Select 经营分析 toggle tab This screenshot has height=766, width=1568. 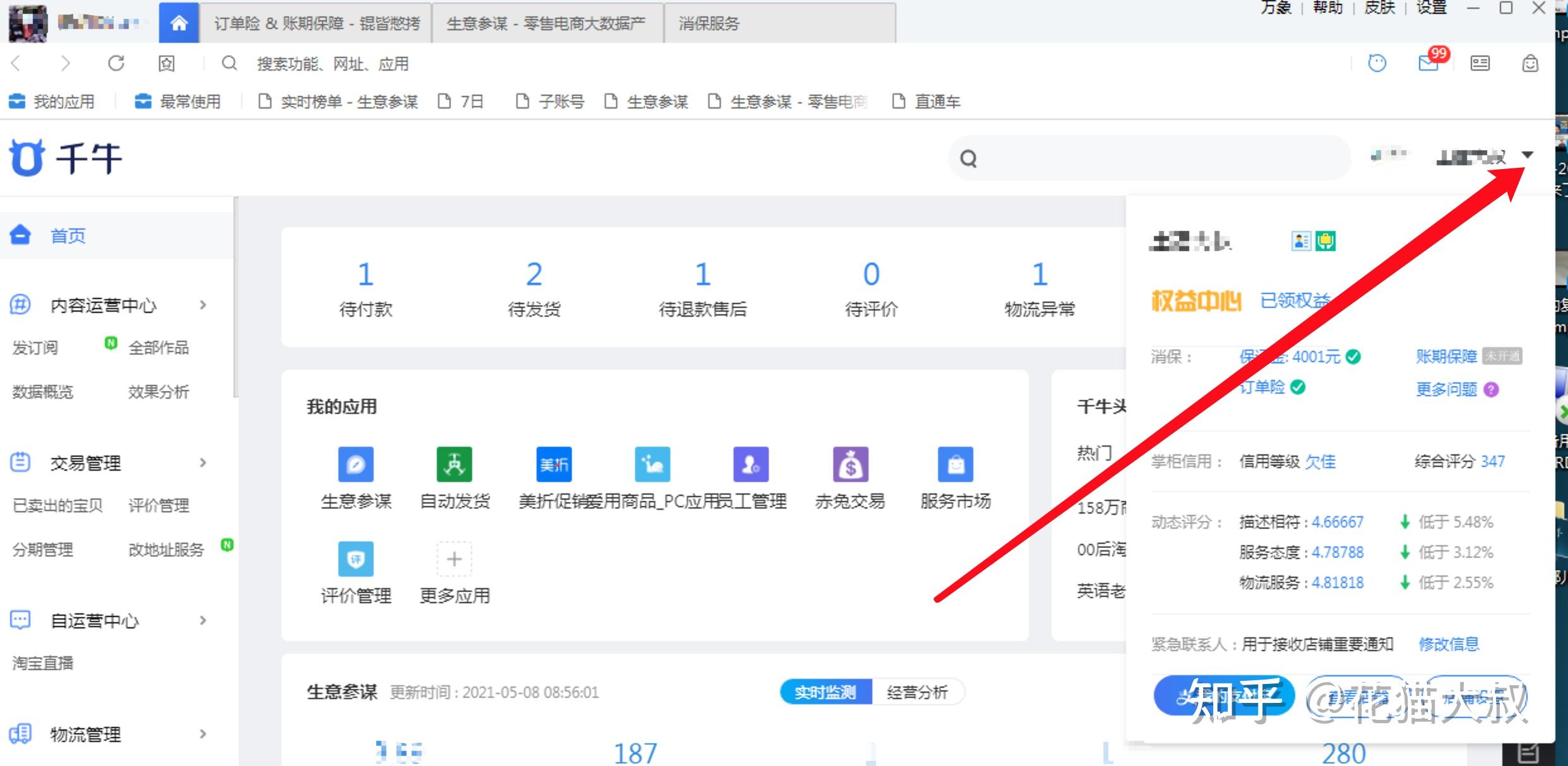click(918, 692)
